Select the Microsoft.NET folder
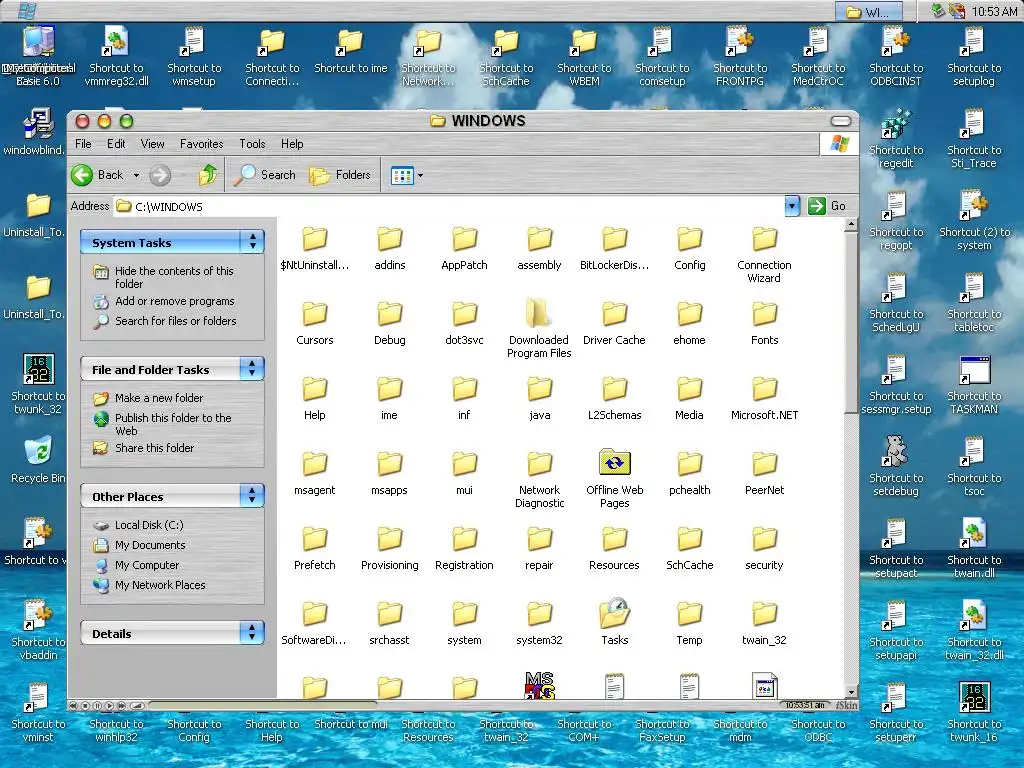This screenshot has height=768, width=1024. [x=764, y=389]
